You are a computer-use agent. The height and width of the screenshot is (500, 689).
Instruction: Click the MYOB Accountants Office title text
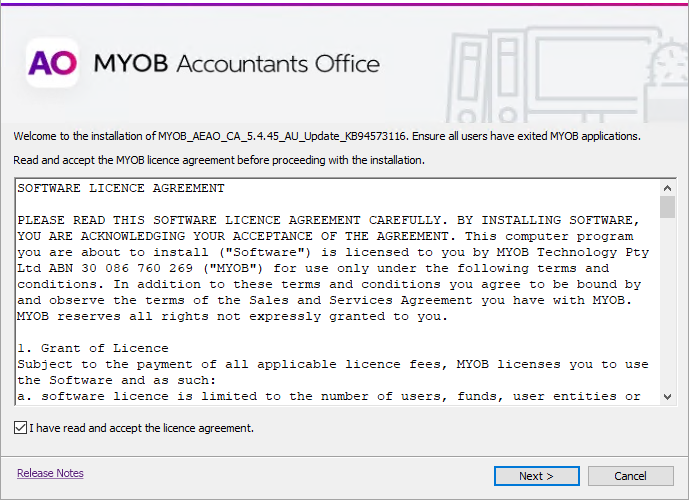click(237, 64)
